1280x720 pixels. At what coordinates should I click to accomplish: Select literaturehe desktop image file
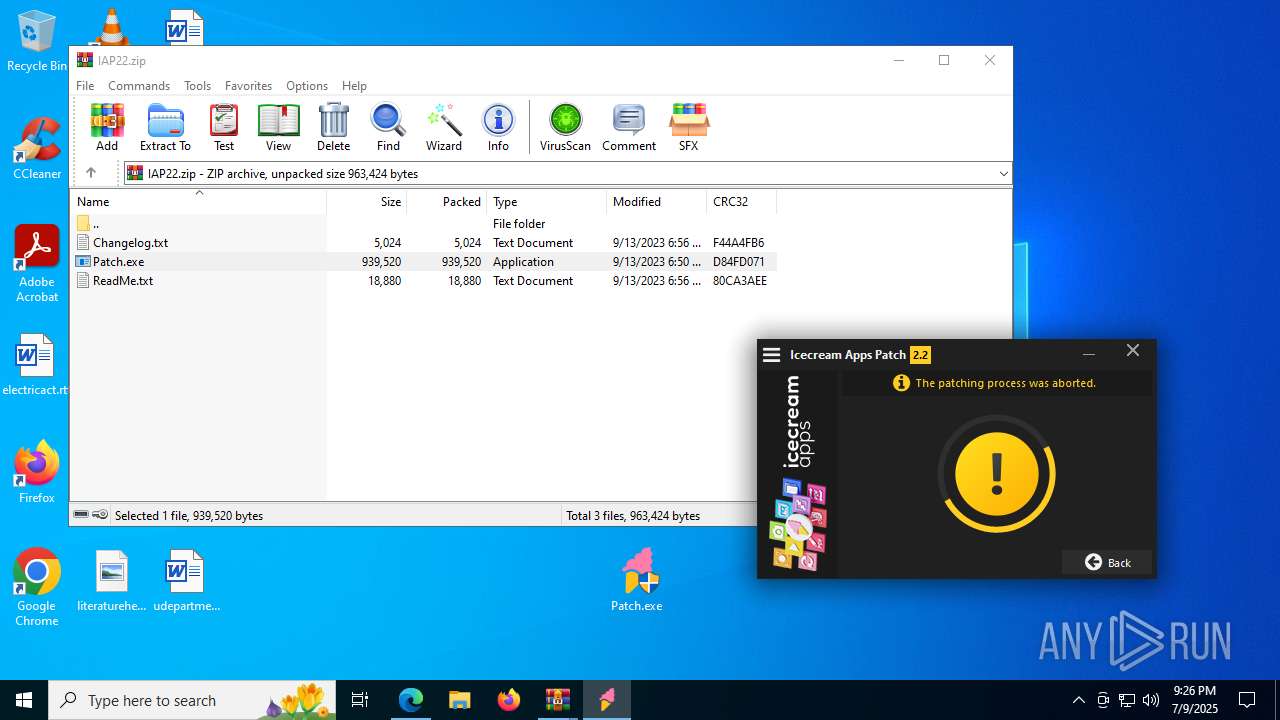(112, 580)
